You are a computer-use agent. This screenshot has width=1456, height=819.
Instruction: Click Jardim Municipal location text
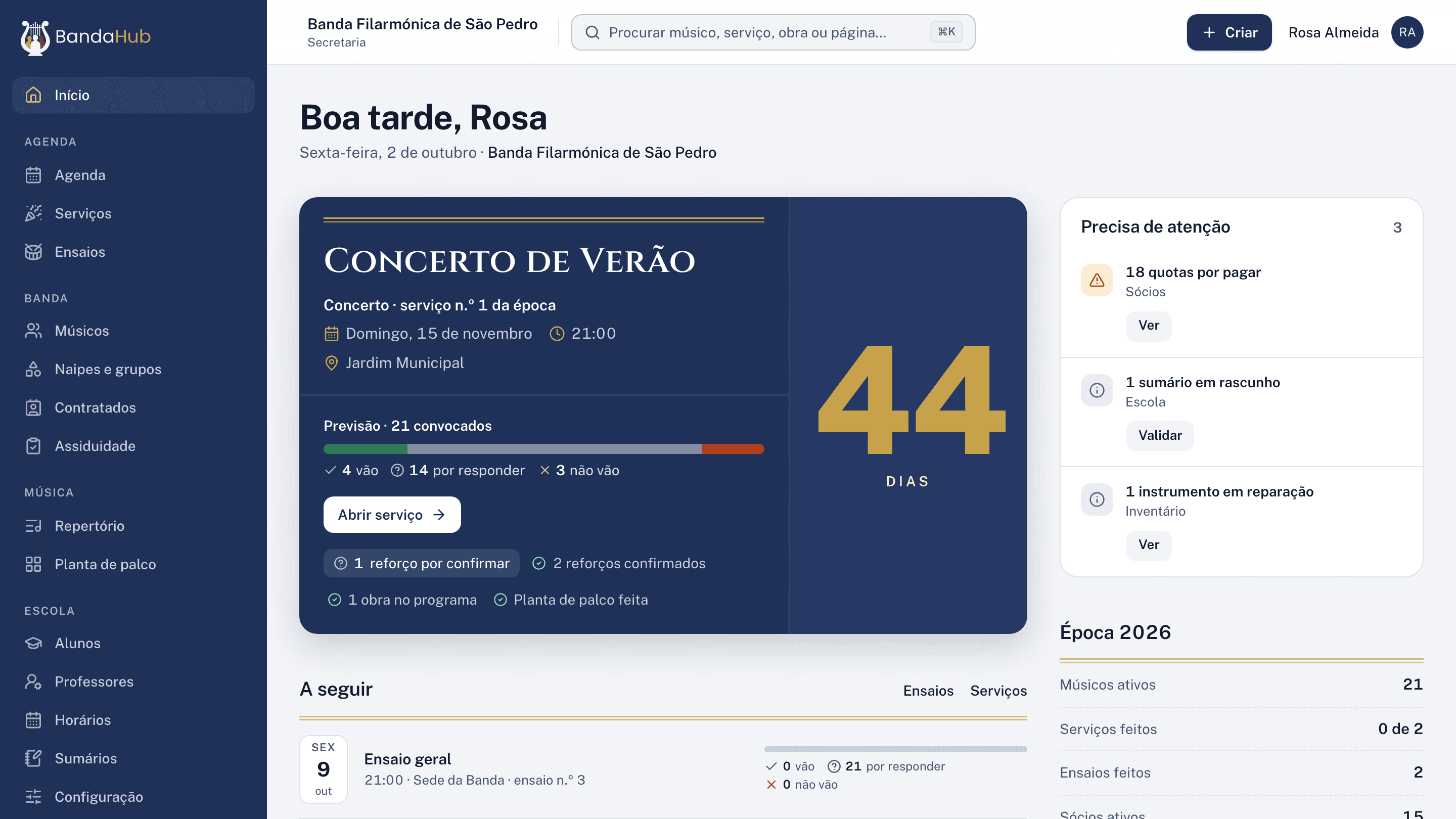point(404,363)
